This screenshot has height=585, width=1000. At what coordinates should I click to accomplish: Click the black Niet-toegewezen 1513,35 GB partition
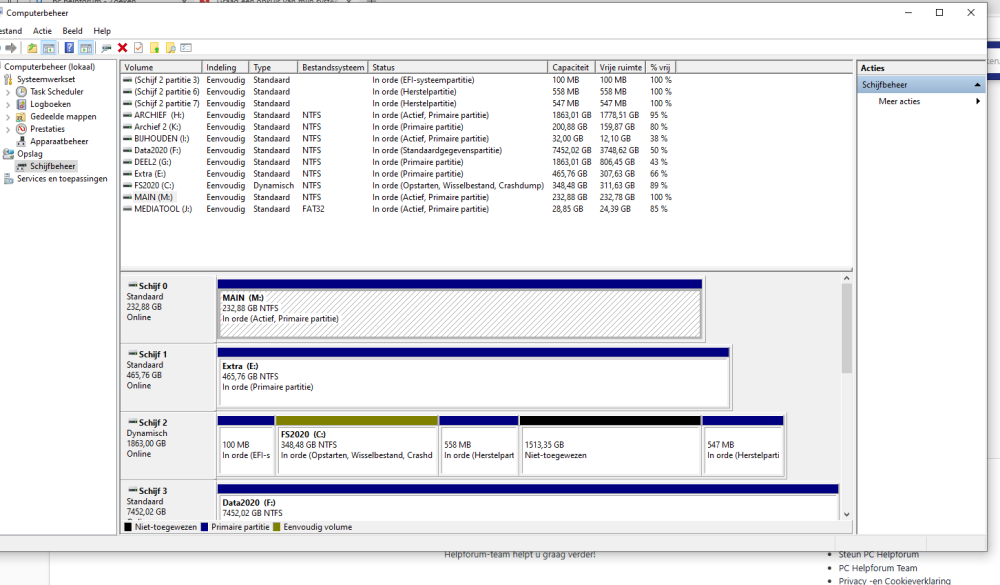click(x=609, y=445)
